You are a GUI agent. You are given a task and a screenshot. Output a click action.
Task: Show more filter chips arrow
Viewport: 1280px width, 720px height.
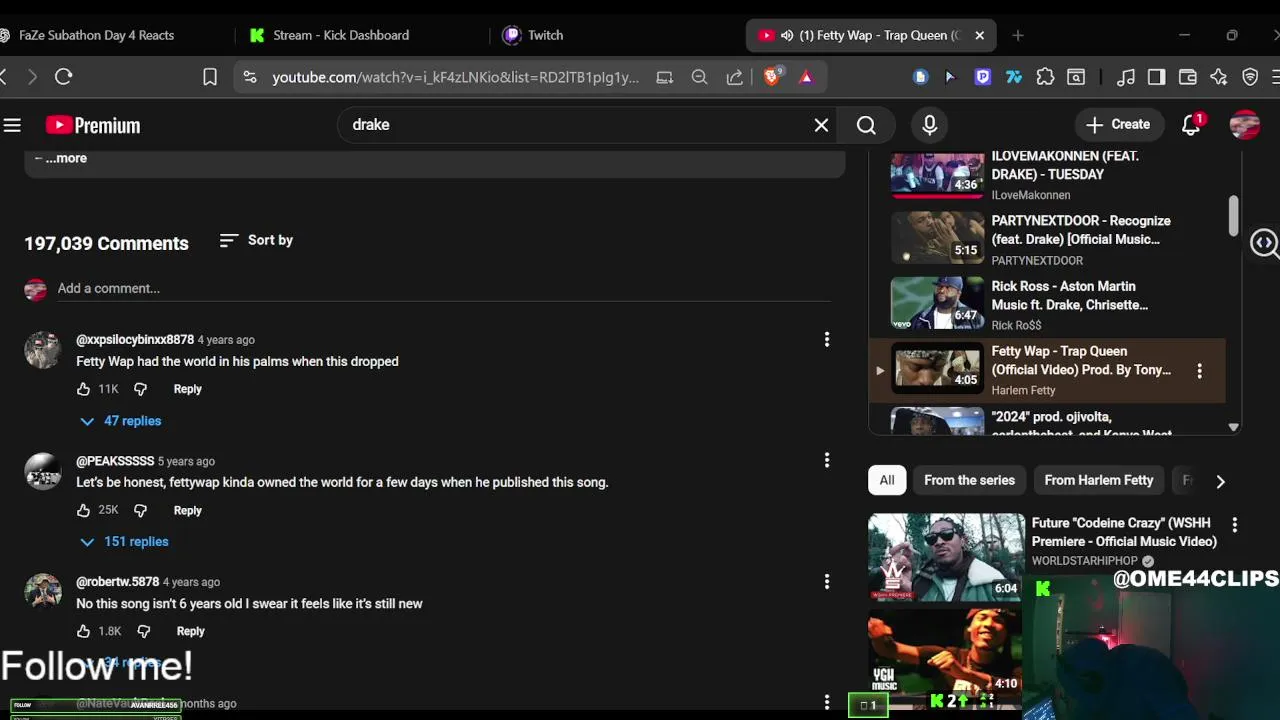[1220, 481]
